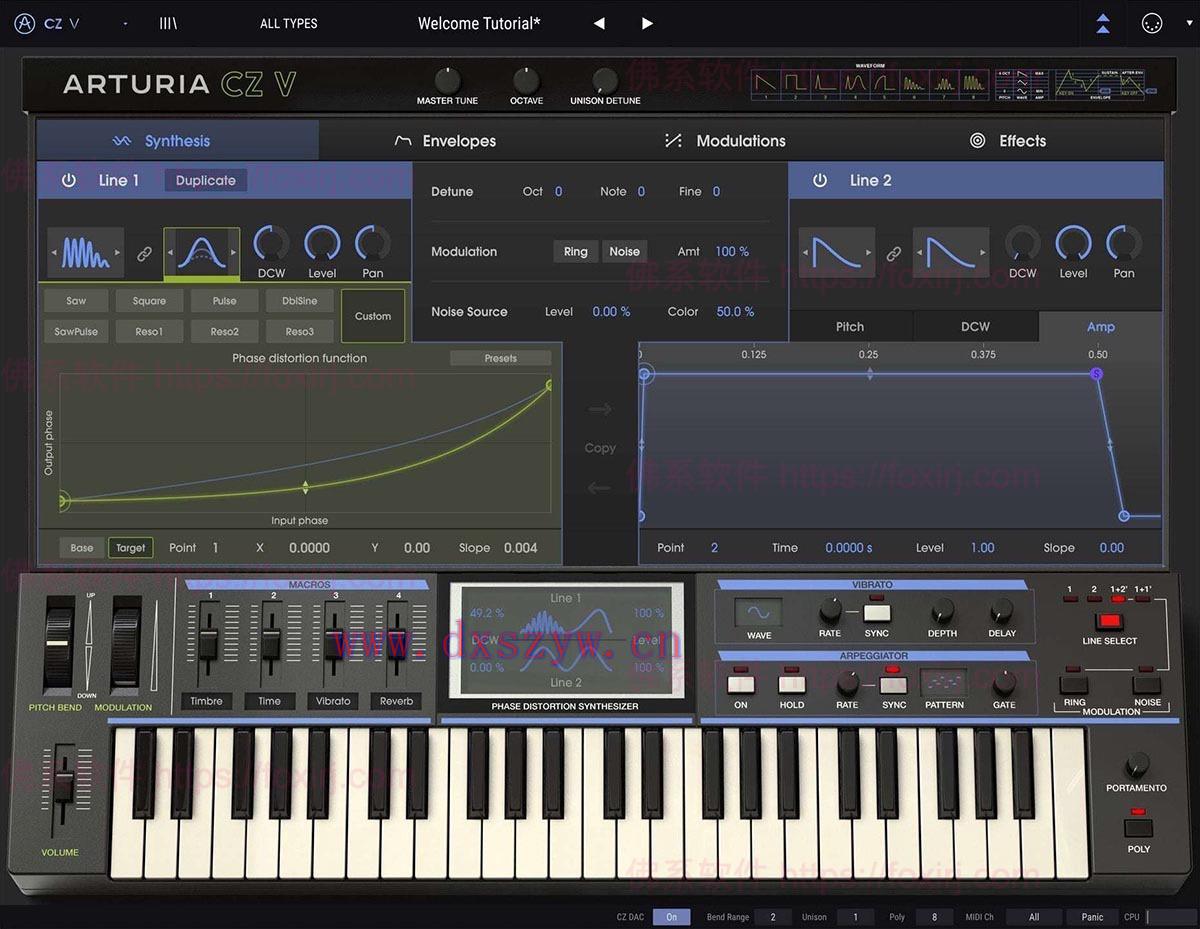Click Line 1 waveform link chain icon
The height and width of the screenshot is (929, 1200).
pos(143,254)
